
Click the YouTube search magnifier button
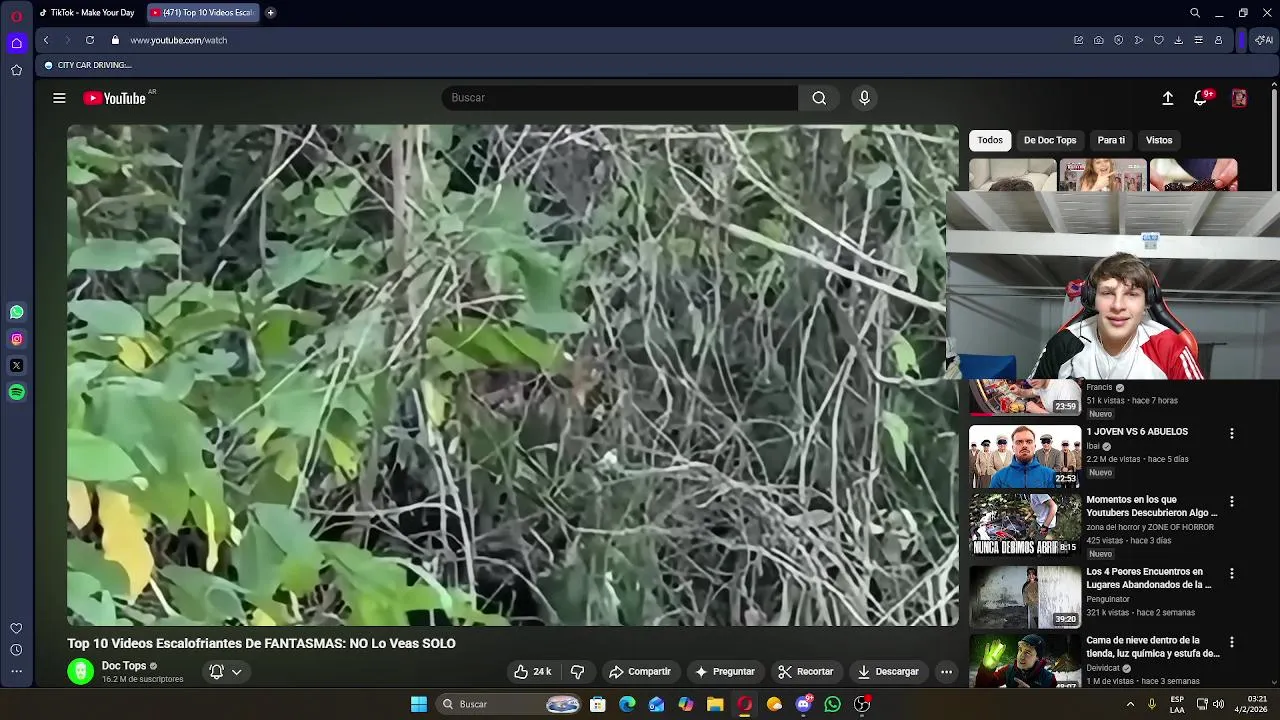[819, 98]
